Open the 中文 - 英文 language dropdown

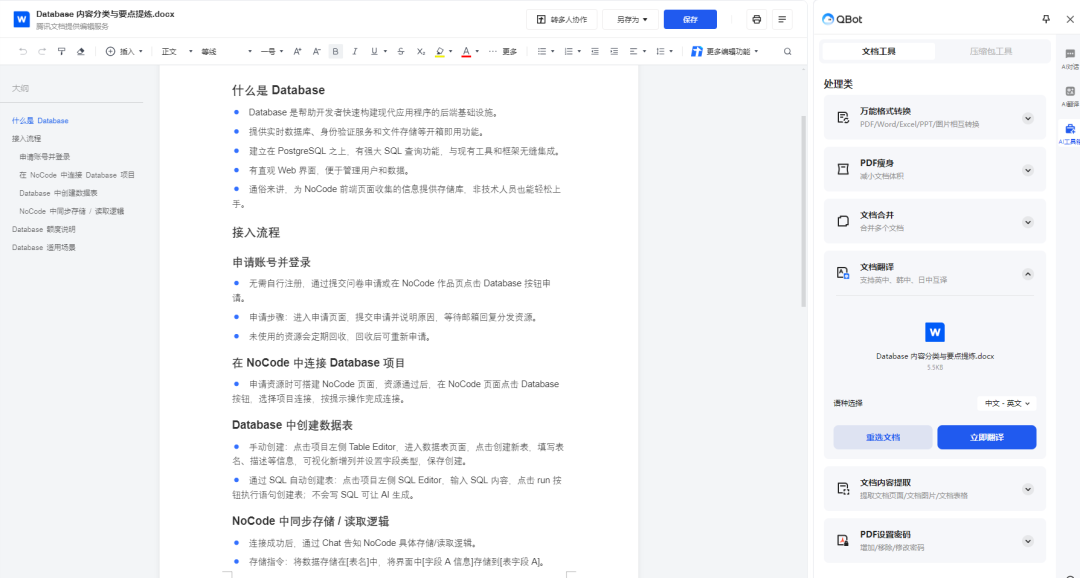click(1006, 403)
